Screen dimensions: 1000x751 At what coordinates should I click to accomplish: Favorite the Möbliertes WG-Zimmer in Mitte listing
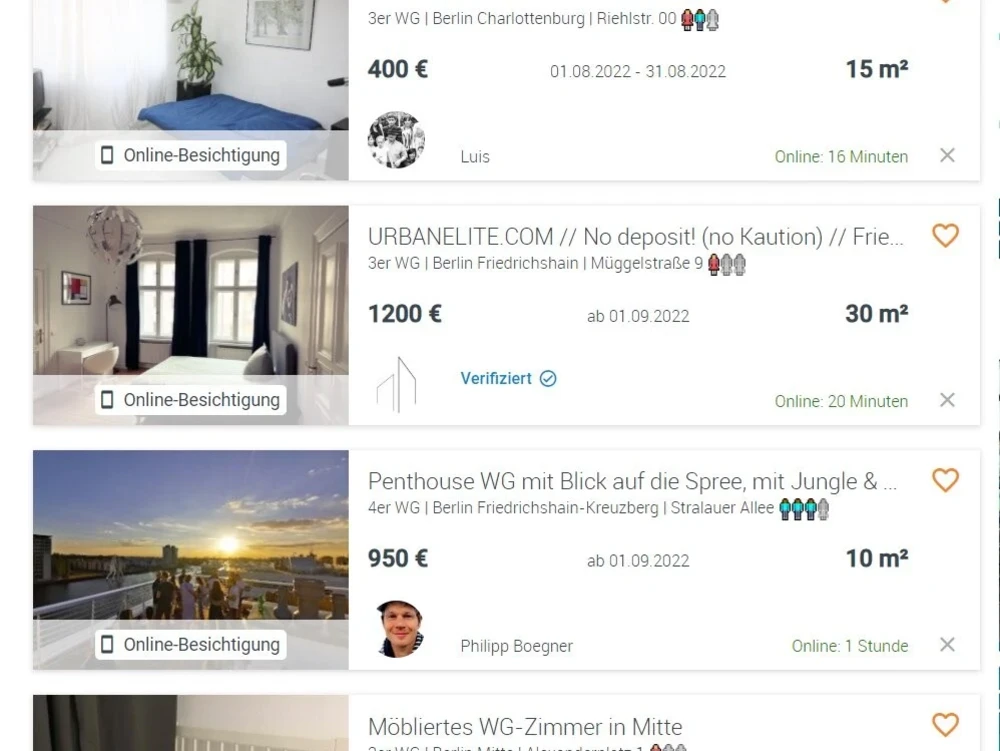pyautogui.click(x=945, y=724)
